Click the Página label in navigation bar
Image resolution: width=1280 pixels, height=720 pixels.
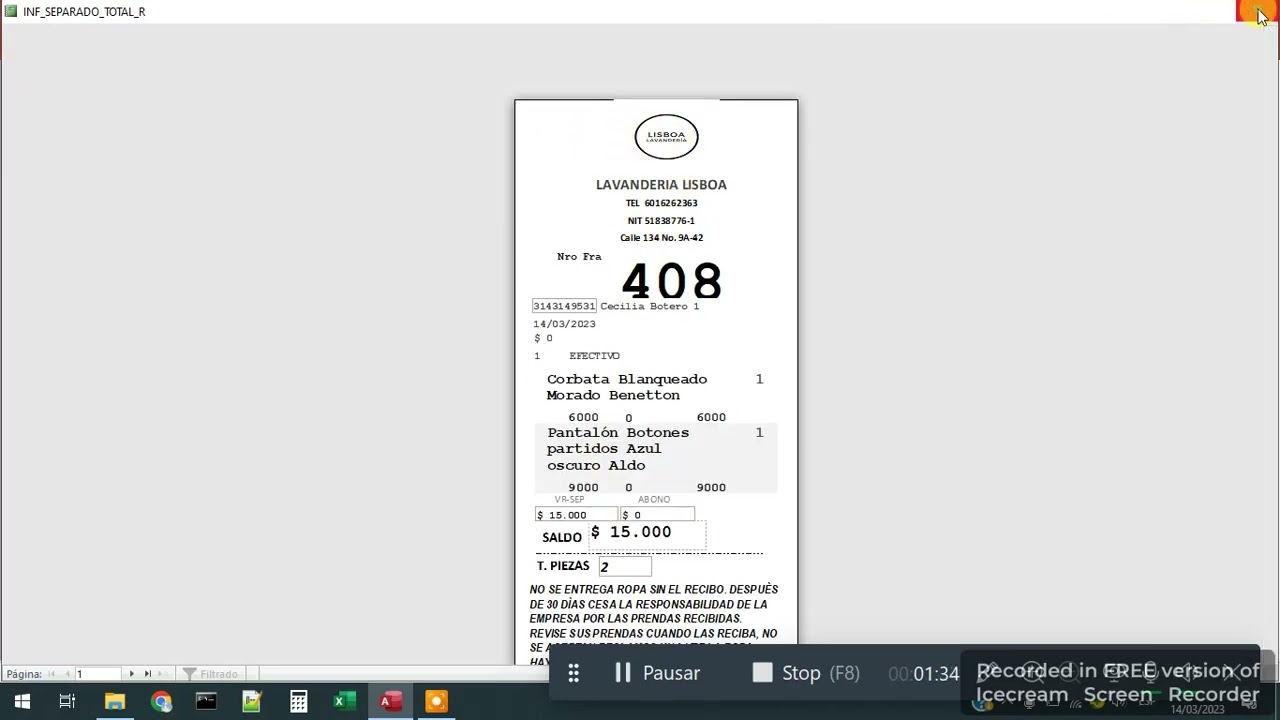click(24, 674)
